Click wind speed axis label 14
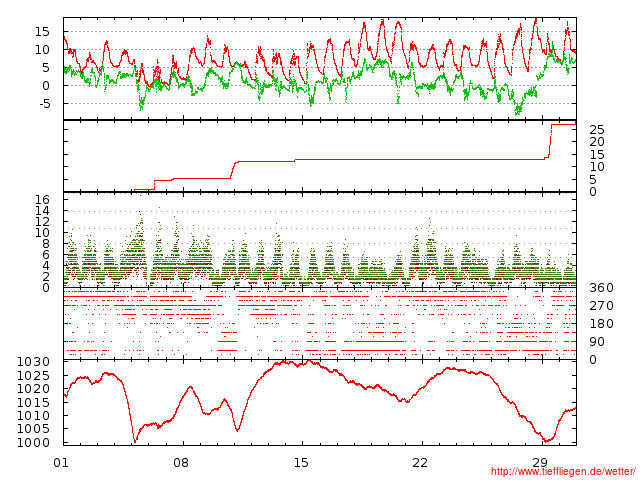 tap(42, 211)
